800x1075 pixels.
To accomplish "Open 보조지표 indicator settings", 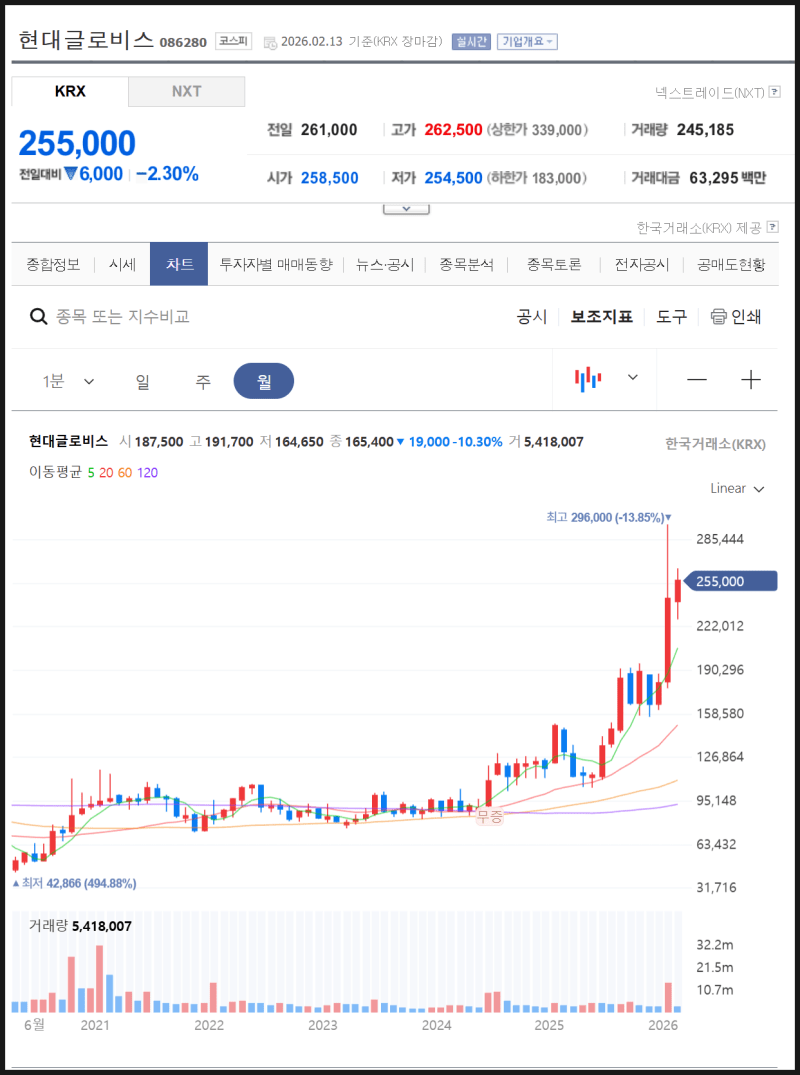I will [x=602, y=317].
